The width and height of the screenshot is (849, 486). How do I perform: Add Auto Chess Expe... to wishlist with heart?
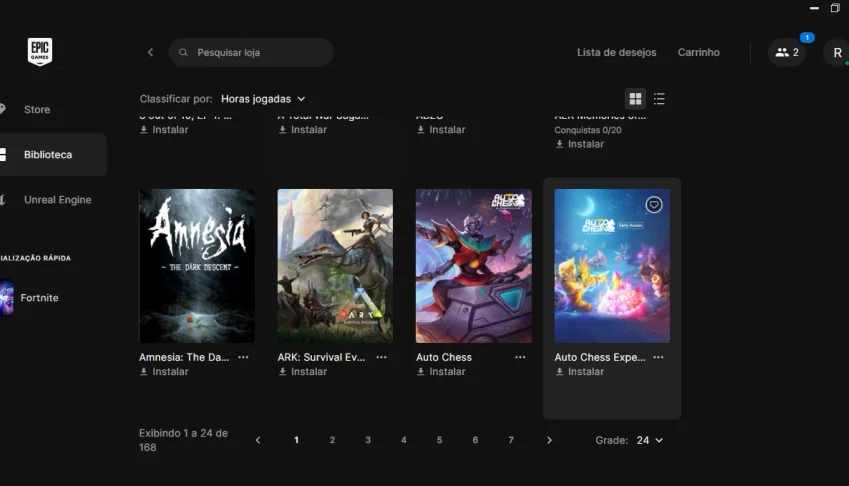(x=654, y=205)
